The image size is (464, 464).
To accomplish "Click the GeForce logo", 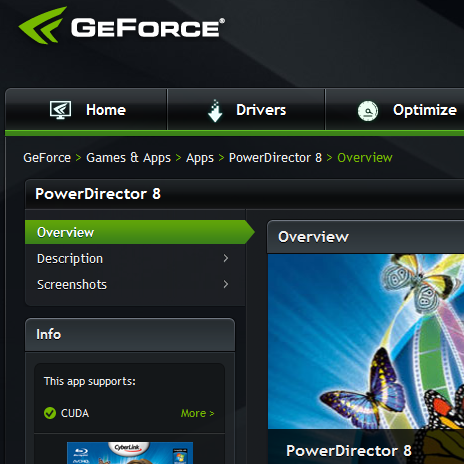I will (121, 25).
